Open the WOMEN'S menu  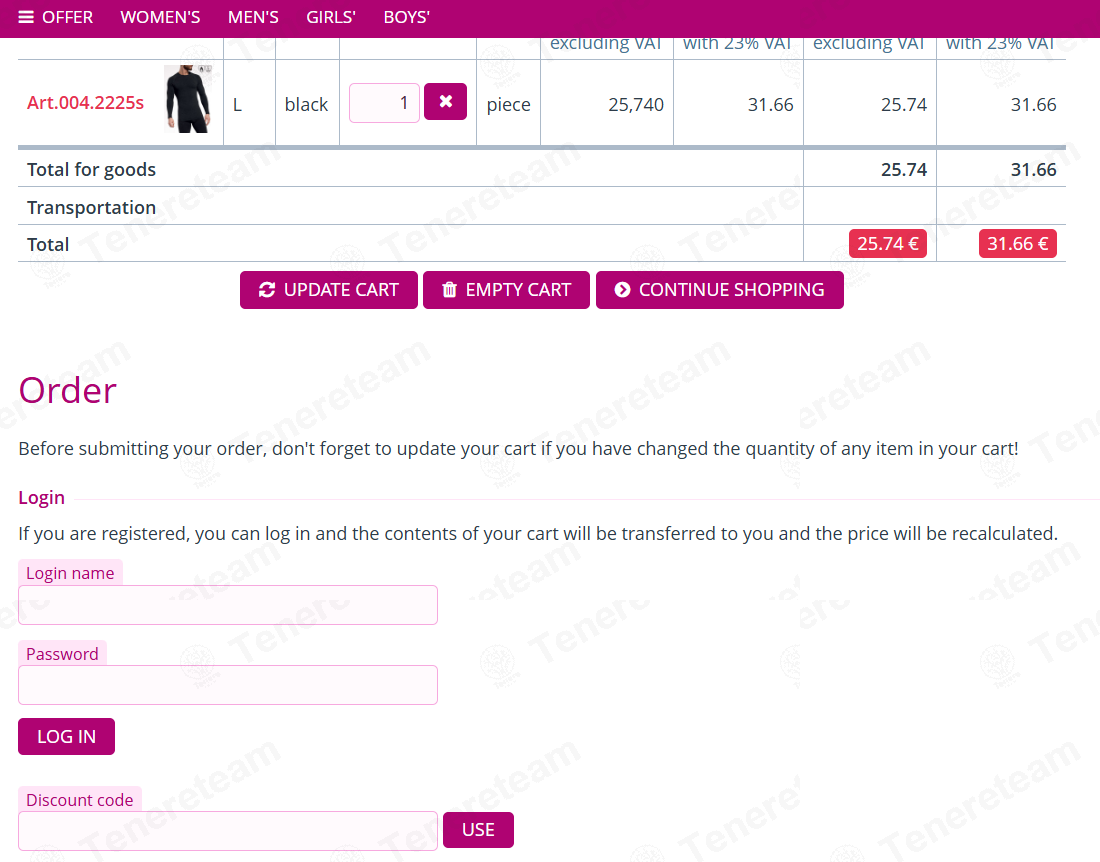(160, 18)
